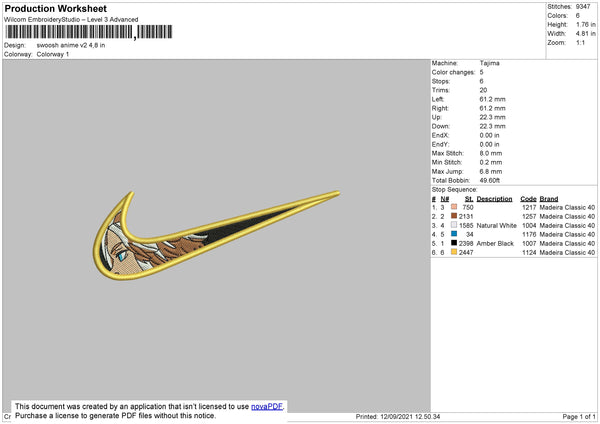Click the Machine value Tajima
The width and height of the screenshot is (600, 424).
pos(489,63)
